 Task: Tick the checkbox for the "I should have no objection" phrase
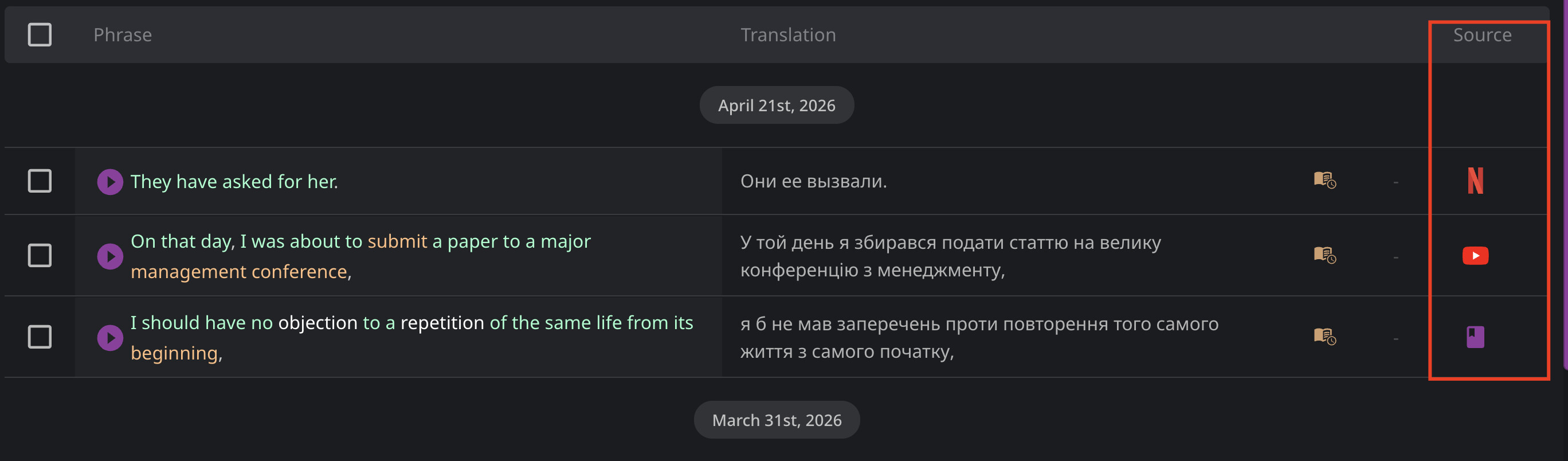tap(40, 337)
